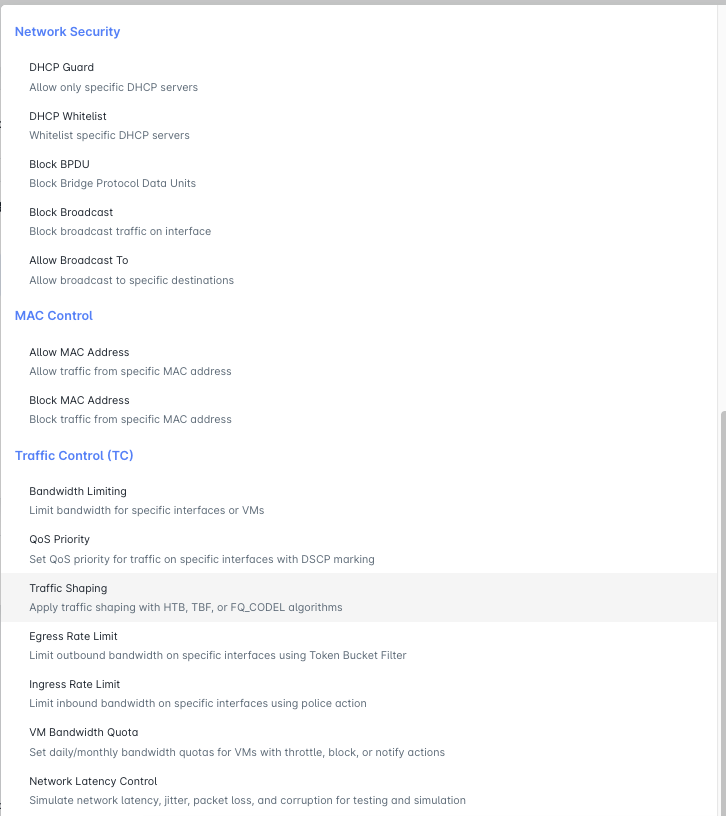Click the Network Security section header
726x816 pixels.
[x=67, y=32]
